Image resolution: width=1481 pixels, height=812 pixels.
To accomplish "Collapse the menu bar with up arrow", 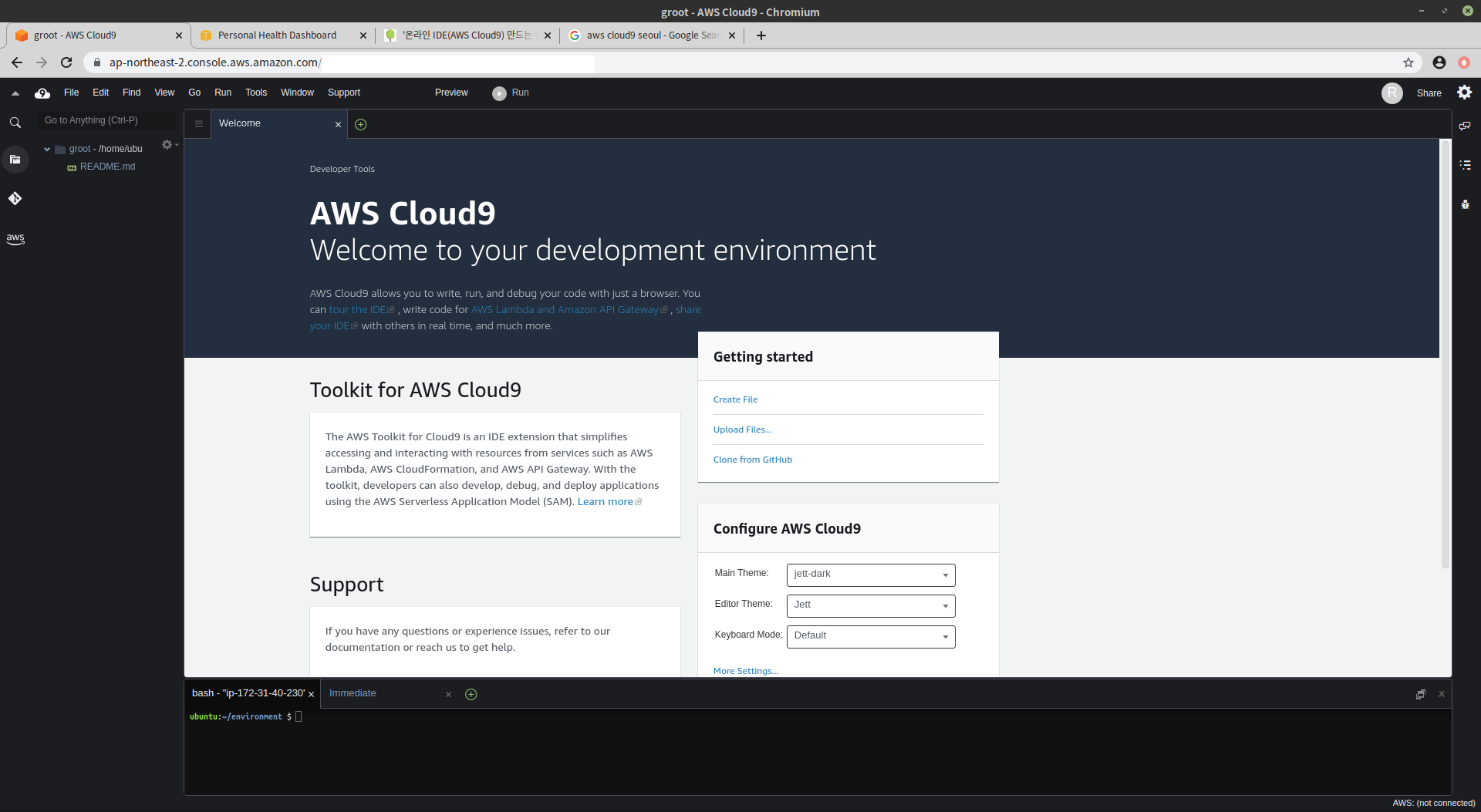I will [15, 93].
